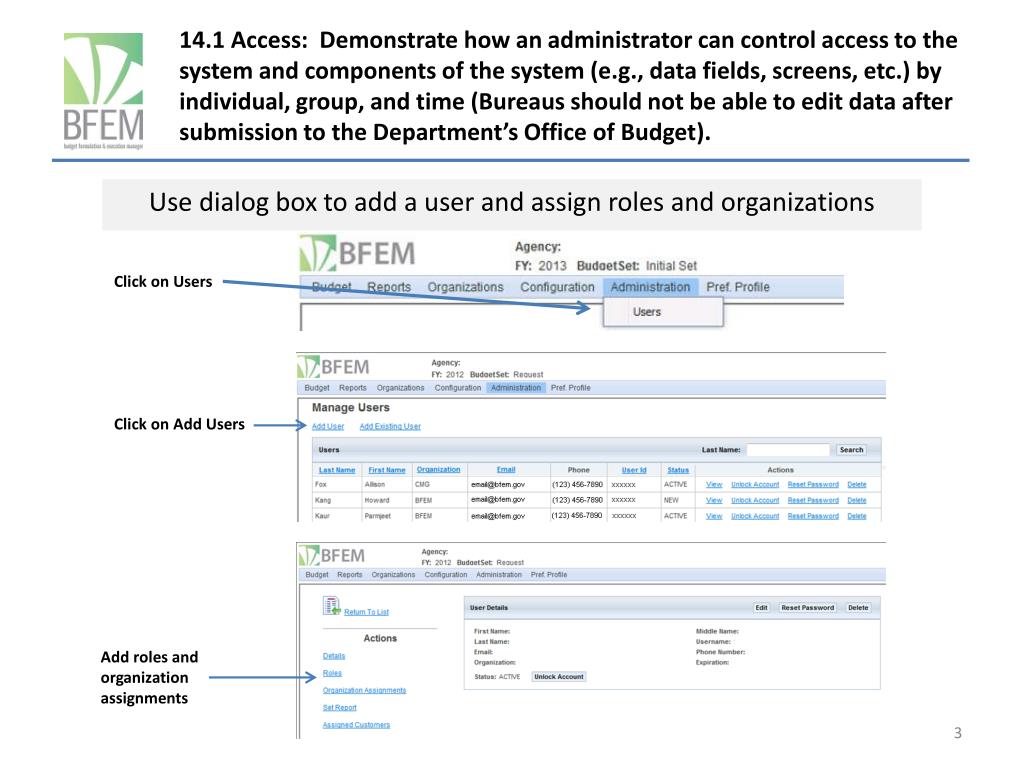Open Organizations menu on User Details screen

coord(393,575)
